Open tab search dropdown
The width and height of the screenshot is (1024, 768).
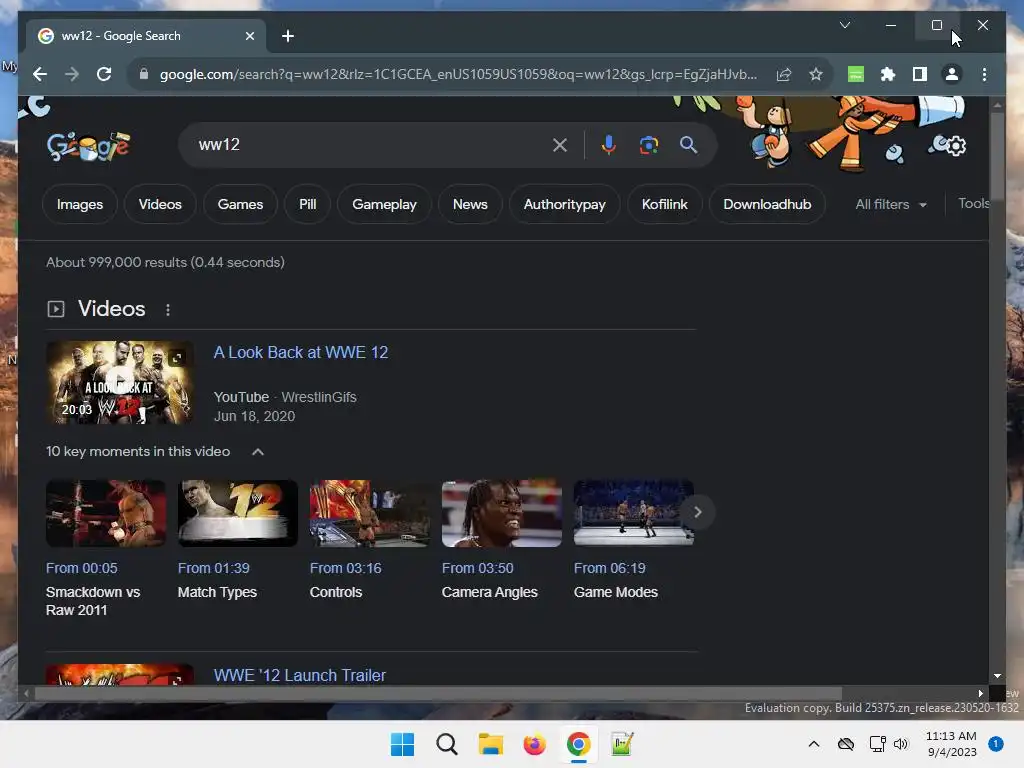844,25
